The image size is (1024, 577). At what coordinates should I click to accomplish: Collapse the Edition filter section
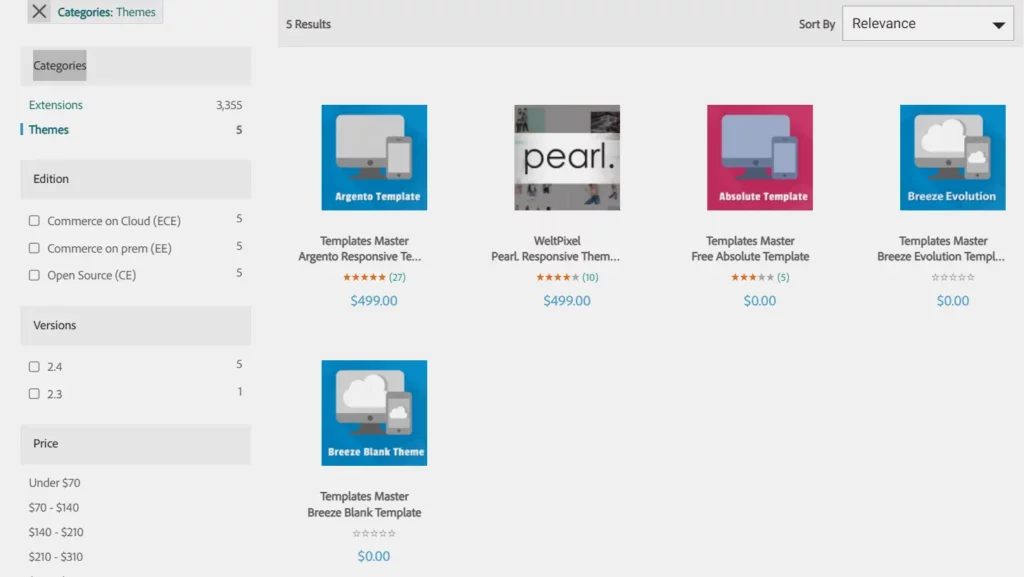136,179
